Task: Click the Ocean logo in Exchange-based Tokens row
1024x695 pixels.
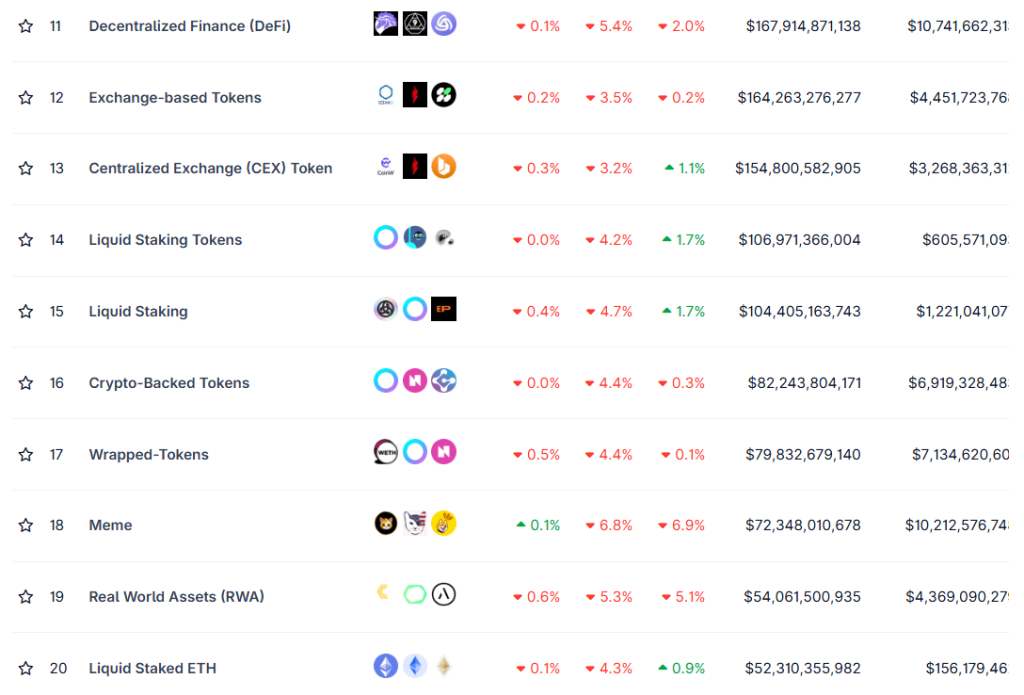Action: point(386,96)
